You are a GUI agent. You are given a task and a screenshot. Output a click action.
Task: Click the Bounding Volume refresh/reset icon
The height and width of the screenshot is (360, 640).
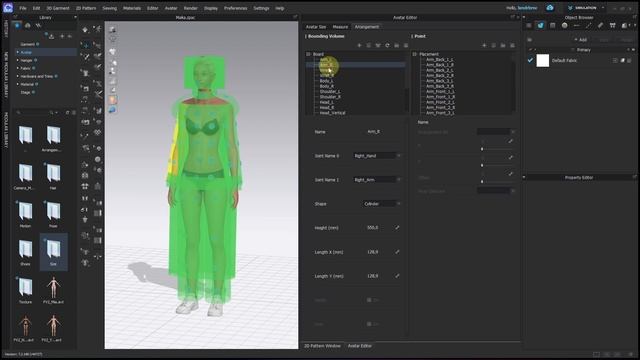[x=387, y=45]
